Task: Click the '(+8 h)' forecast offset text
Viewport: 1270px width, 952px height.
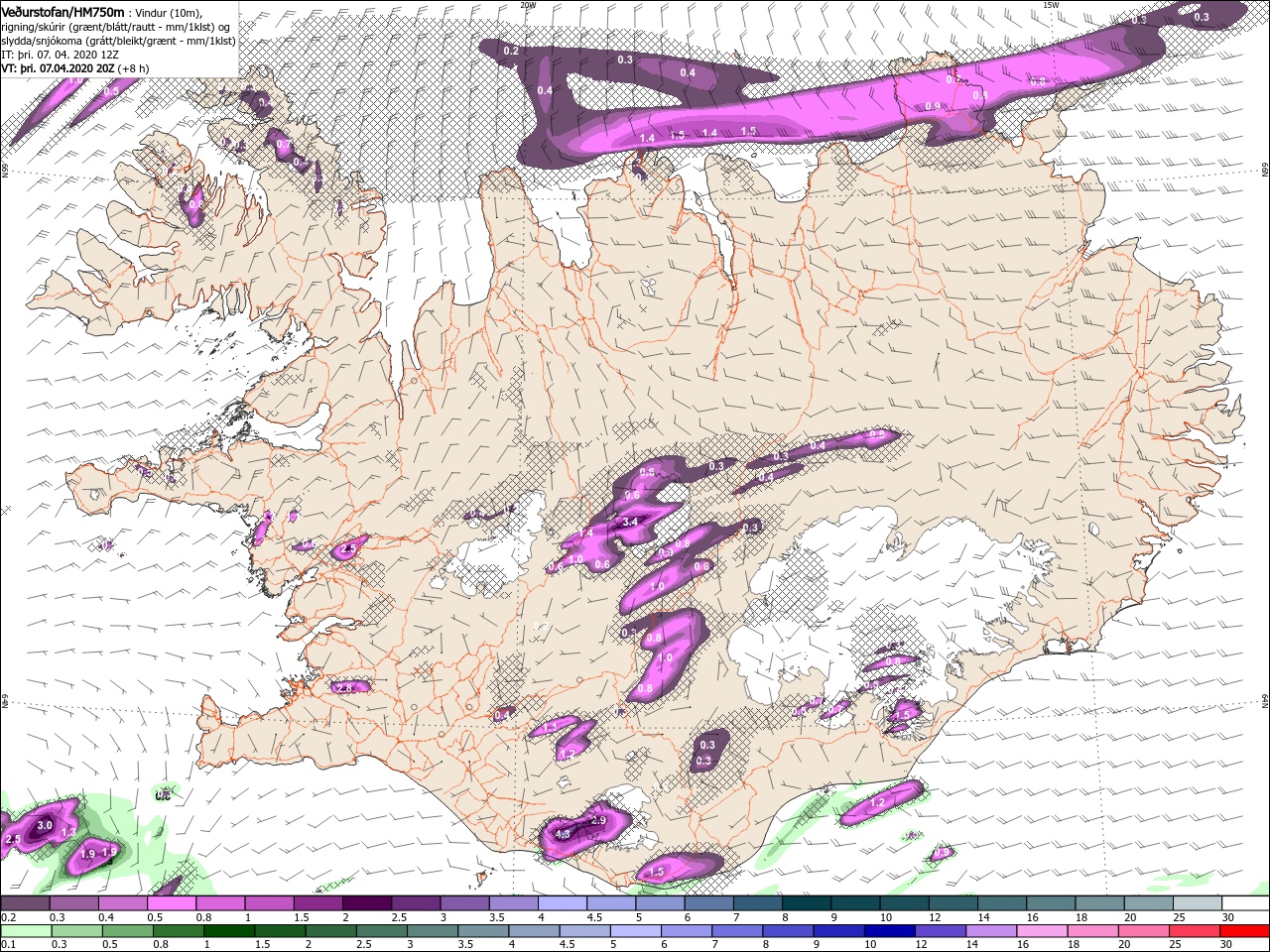Action: click(x=134, y=67)
